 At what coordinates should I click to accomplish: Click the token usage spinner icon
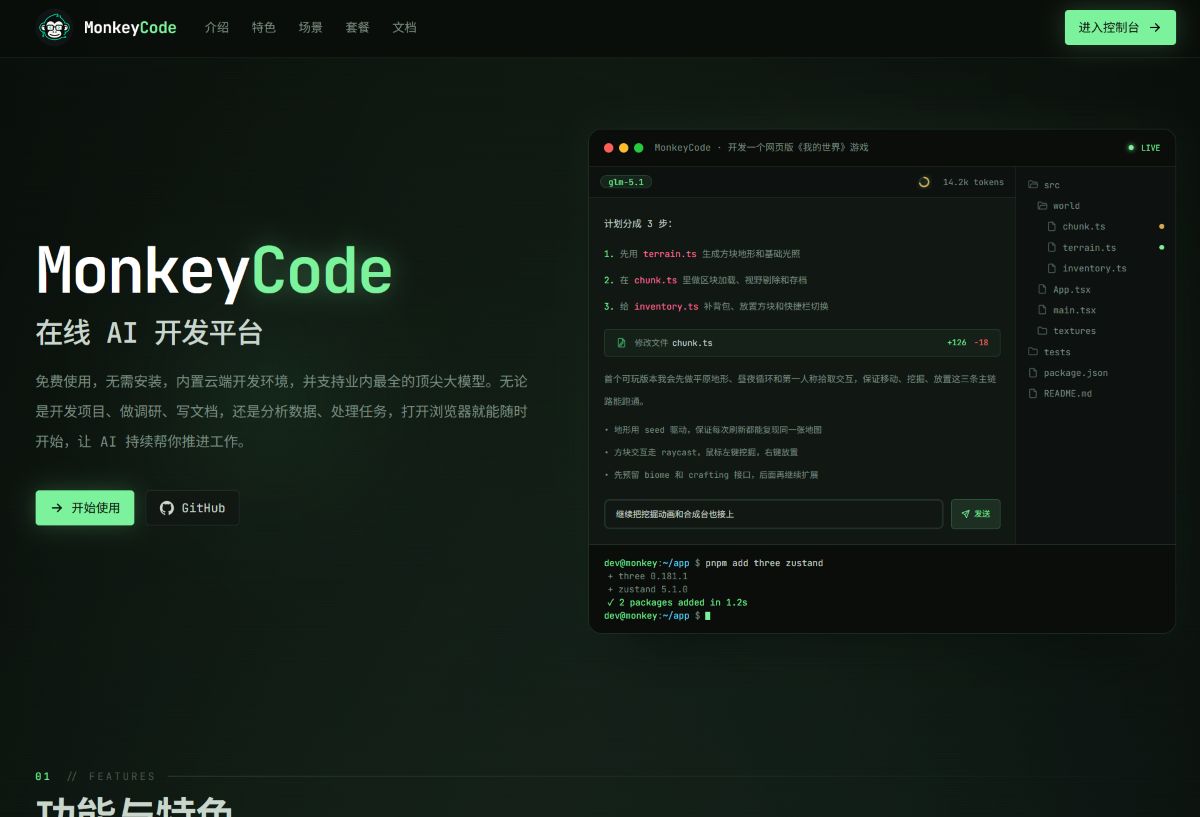pos(924,182)
